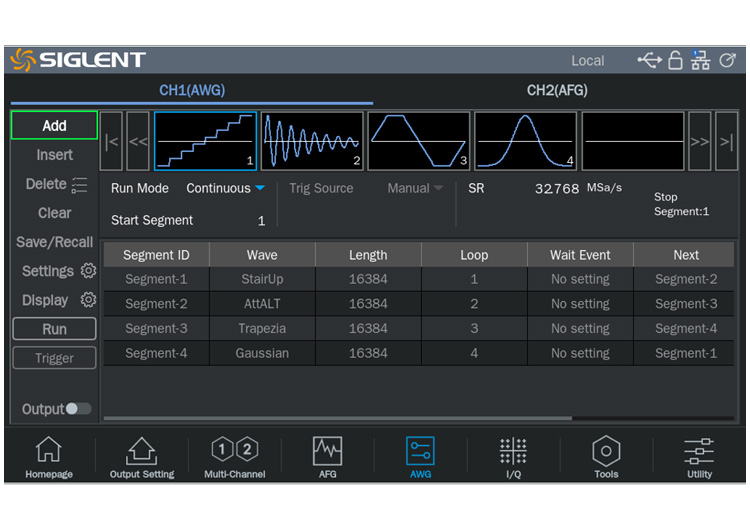Screen dimensions: 750x530
Task: Select the CH1(AWG) tab
Action: [192, 90]
